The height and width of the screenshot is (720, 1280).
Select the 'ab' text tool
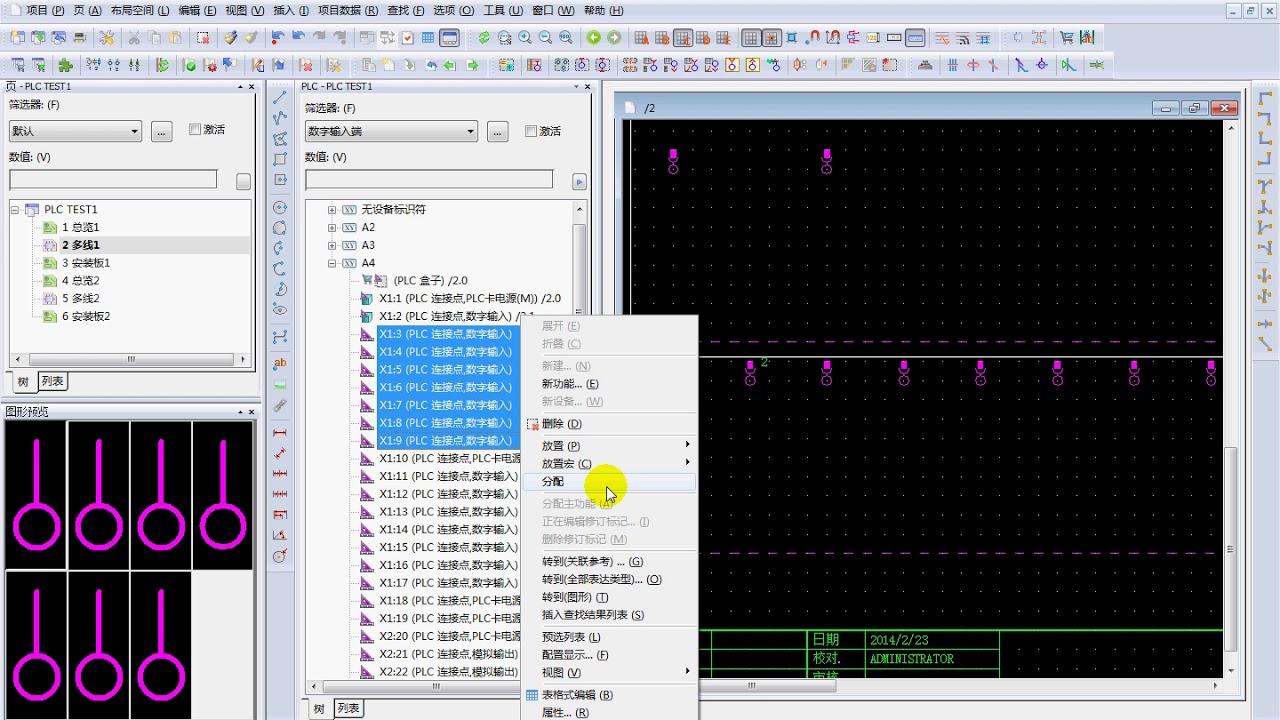pos(280,364)
